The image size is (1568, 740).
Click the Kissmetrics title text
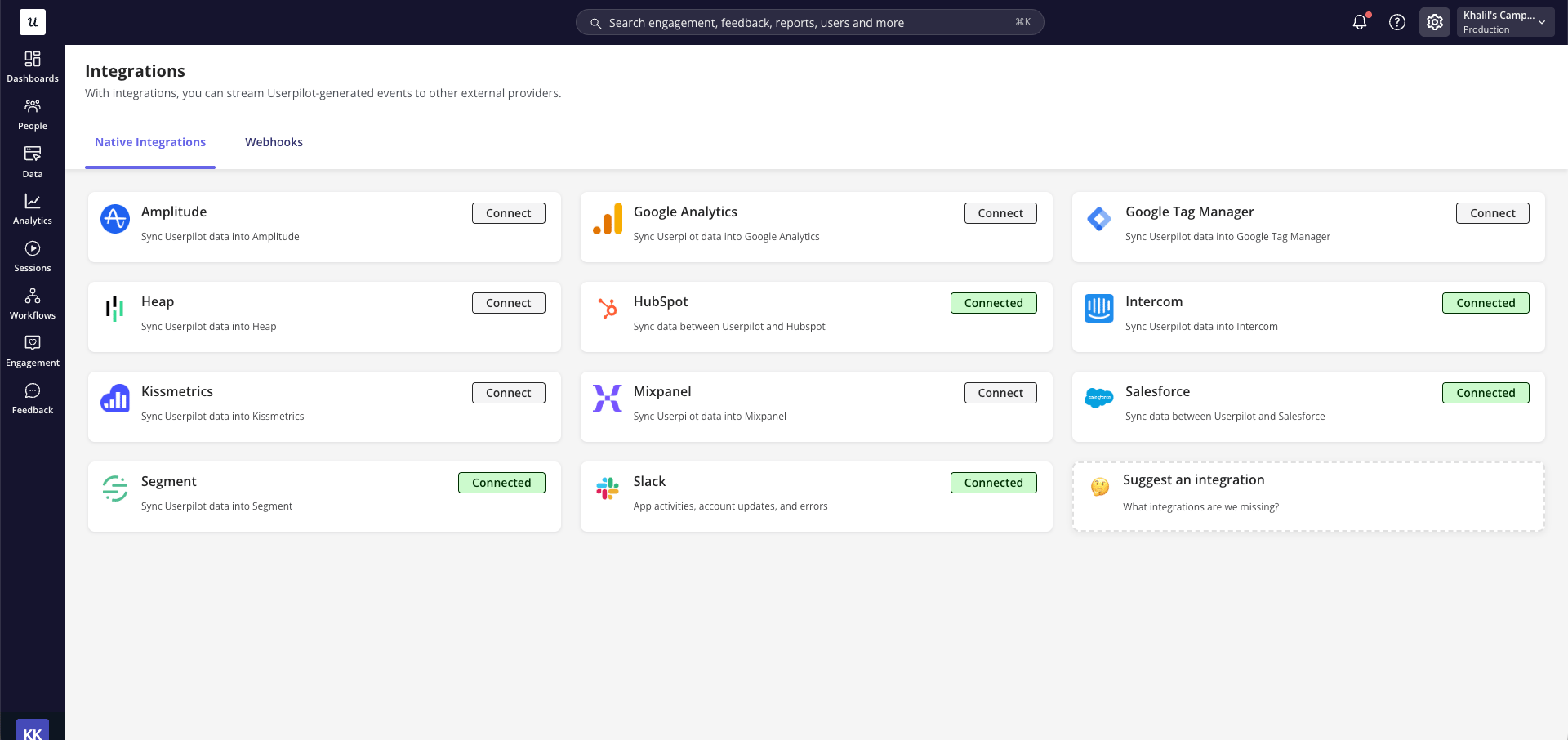point(177,391)
